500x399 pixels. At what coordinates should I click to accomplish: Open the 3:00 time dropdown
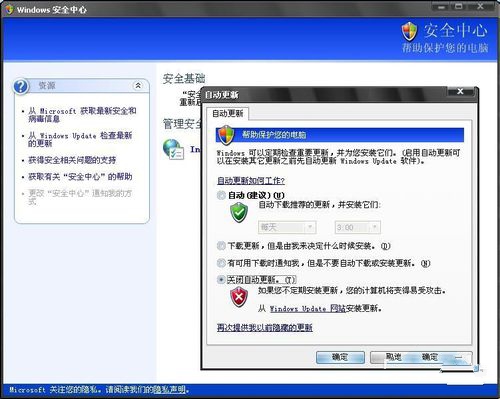[358, 227]
